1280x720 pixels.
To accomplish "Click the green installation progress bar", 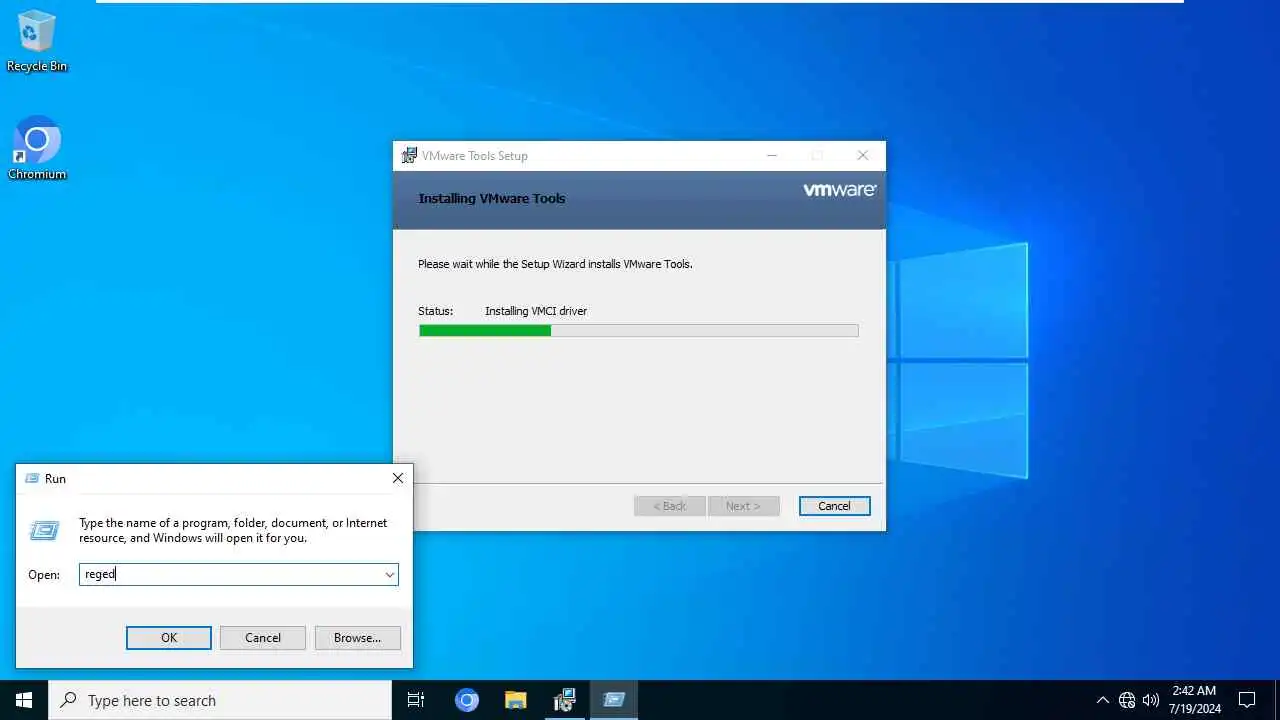I will click(x=638, y=331).
